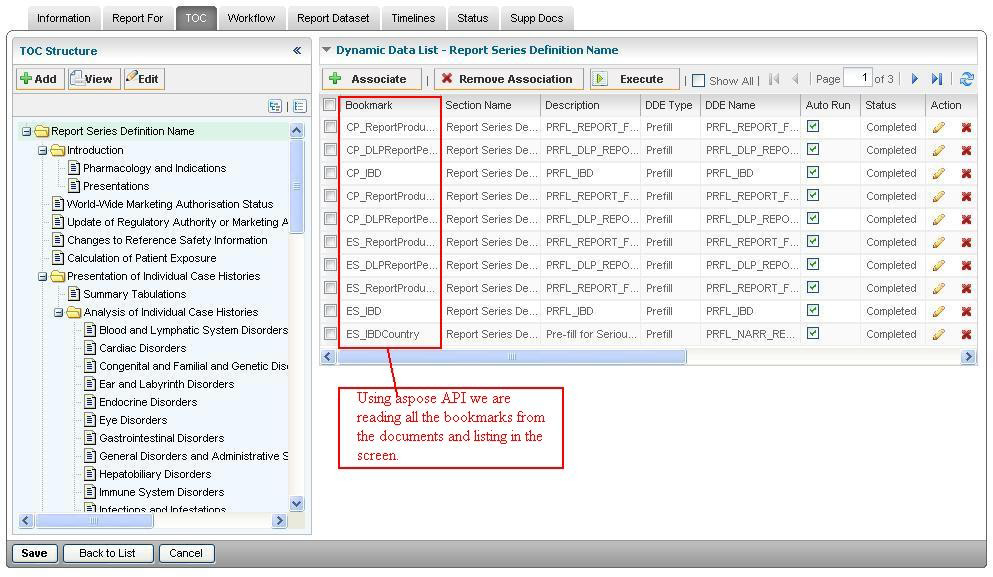
Task: Select Eye Disorders in the tree
Action: 133,421
